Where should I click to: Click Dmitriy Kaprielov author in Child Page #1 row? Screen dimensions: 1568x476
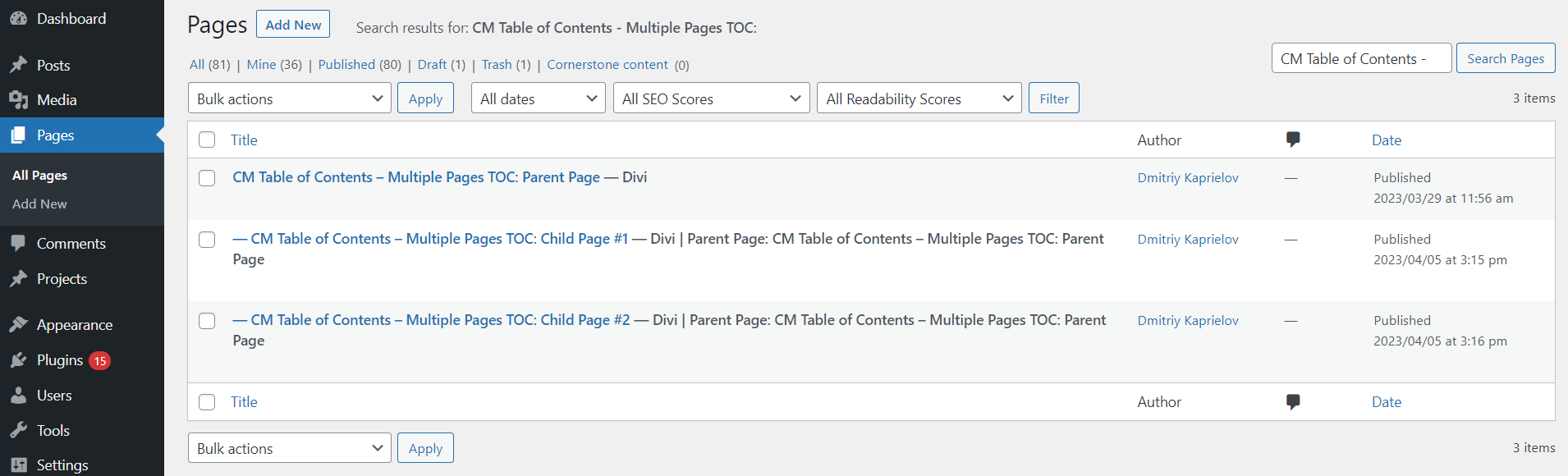click(x=1188, y=240)
